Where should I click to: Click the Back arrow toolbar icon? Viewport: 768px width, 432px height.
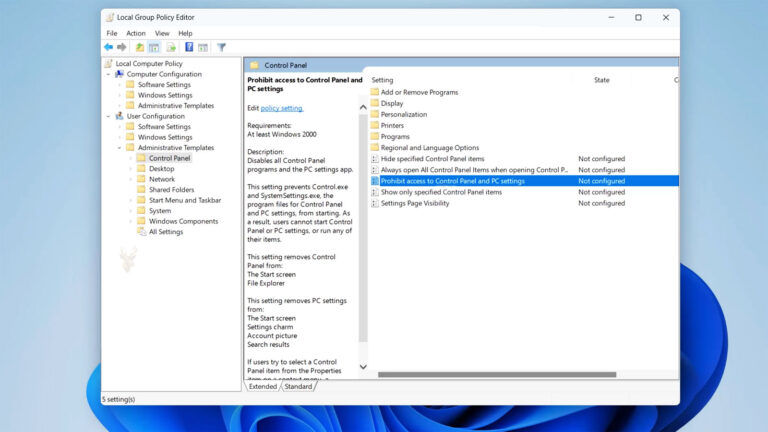pyautogui.click(x=108, y=48)
